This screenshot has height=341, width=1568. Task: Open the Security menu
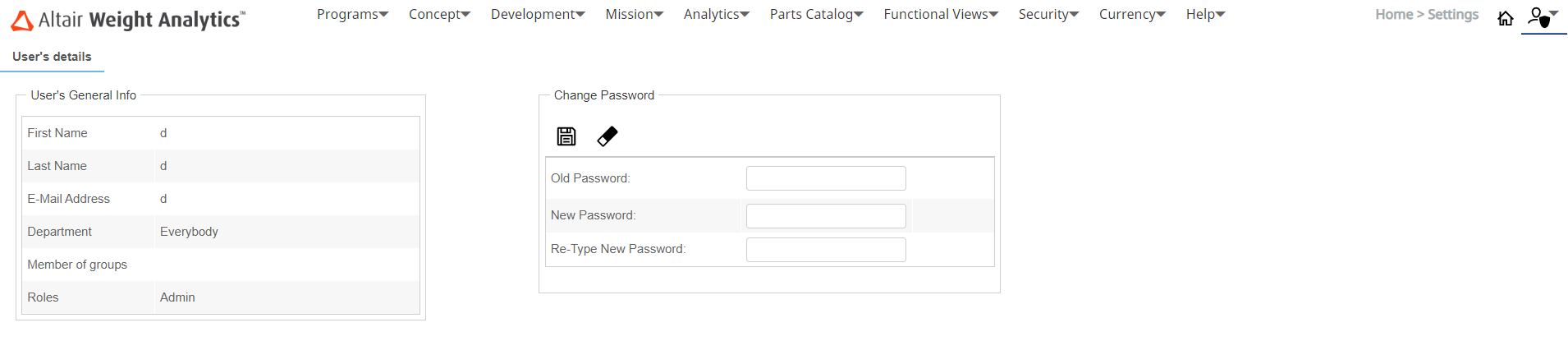[1048, 15]
